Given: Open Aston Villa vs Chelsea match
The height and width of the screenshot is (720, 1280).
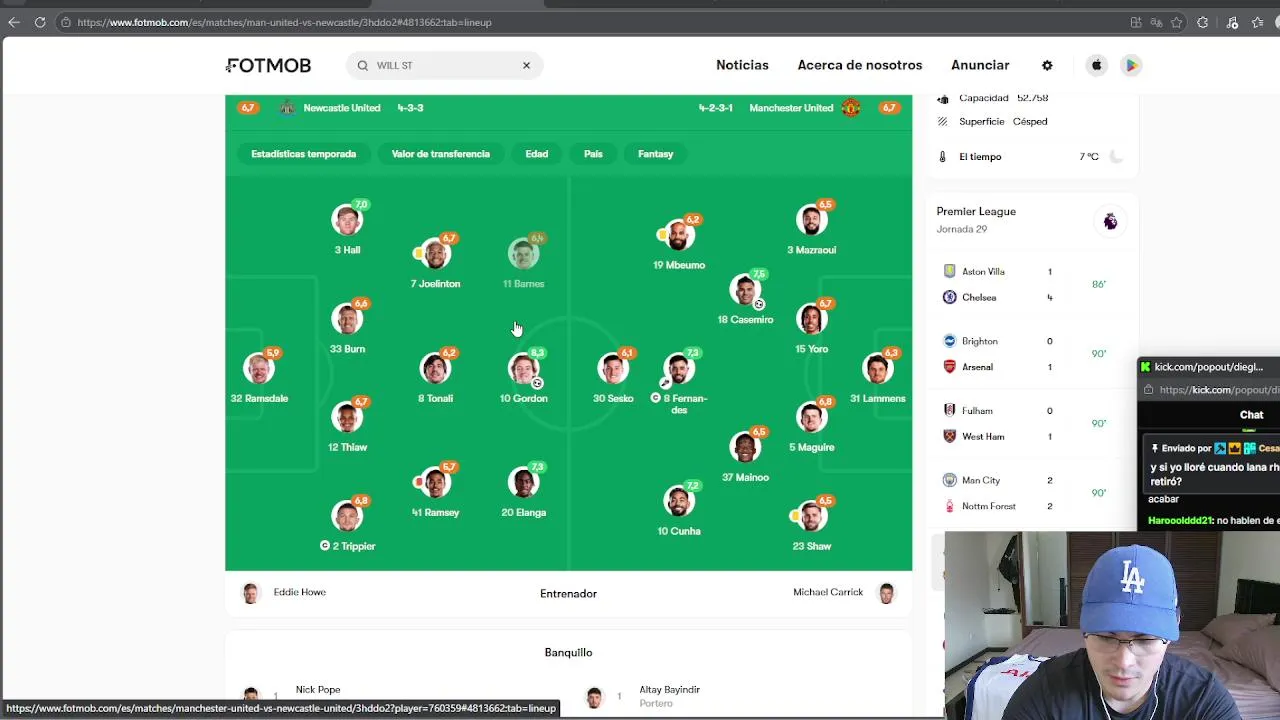Looking at the screenshot, I should [1032, 284].
